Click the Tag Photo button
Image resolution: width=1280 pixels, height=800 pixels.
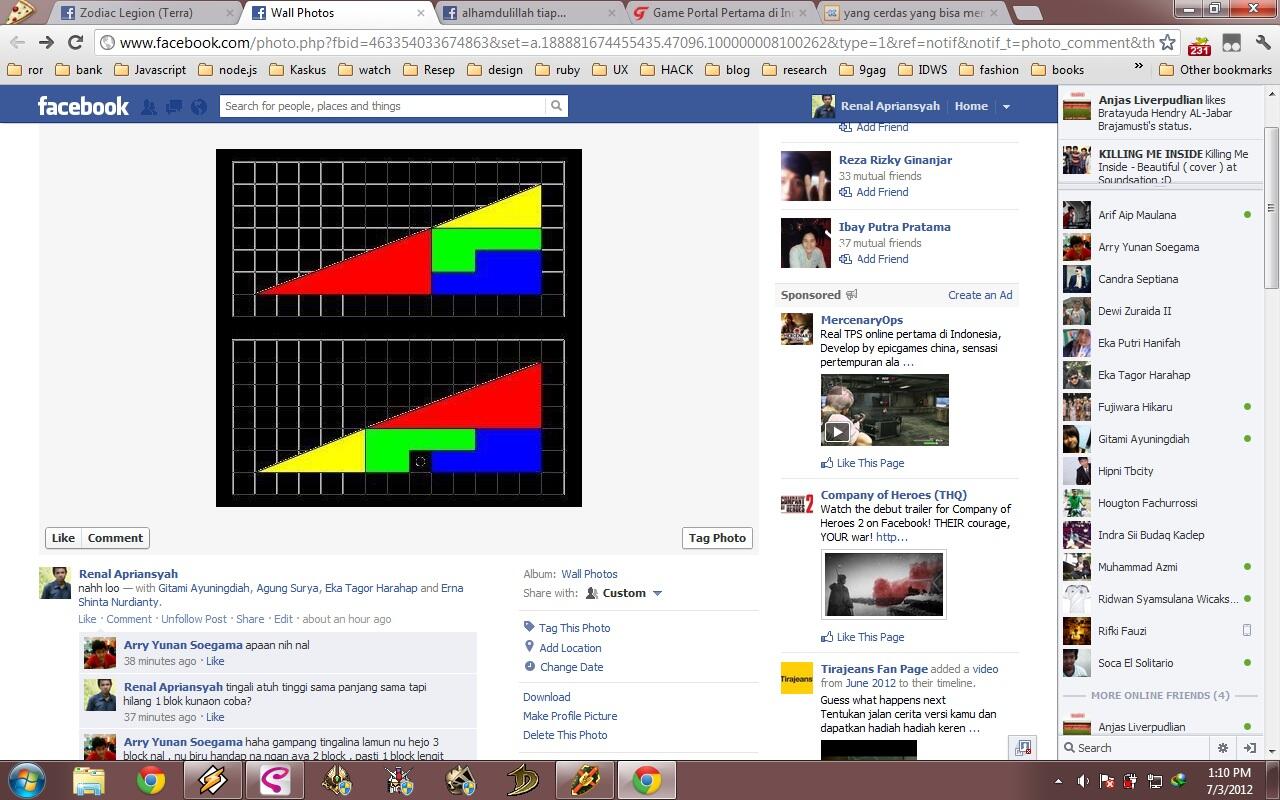point(717,538)
